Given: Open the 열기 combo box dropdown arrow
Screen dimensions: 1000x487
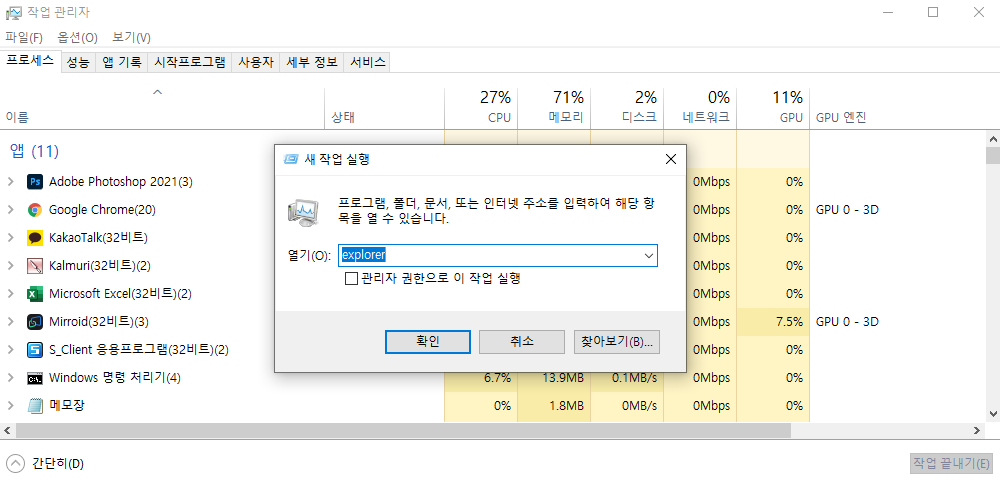Looking at the screenshot, I should [649, 256].
